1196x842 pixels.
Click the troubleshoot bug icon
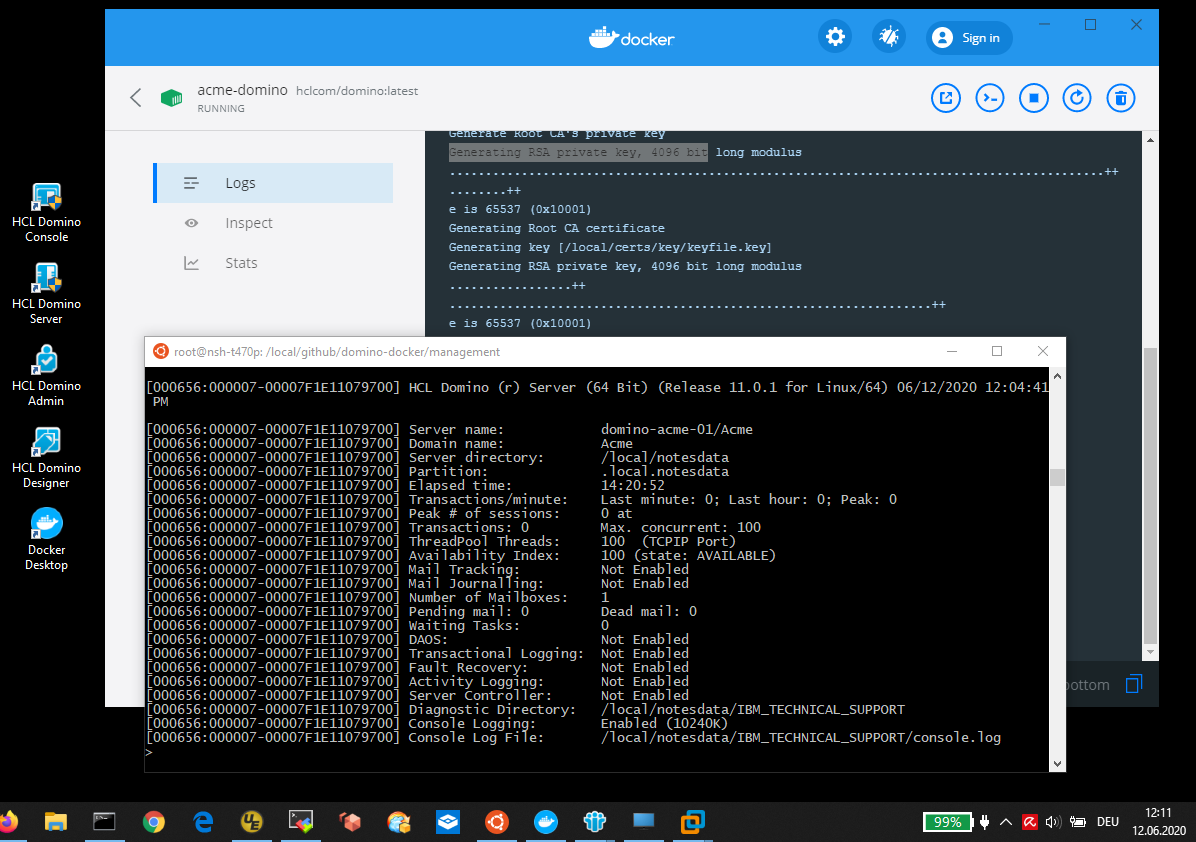click(x=888, y=38)
